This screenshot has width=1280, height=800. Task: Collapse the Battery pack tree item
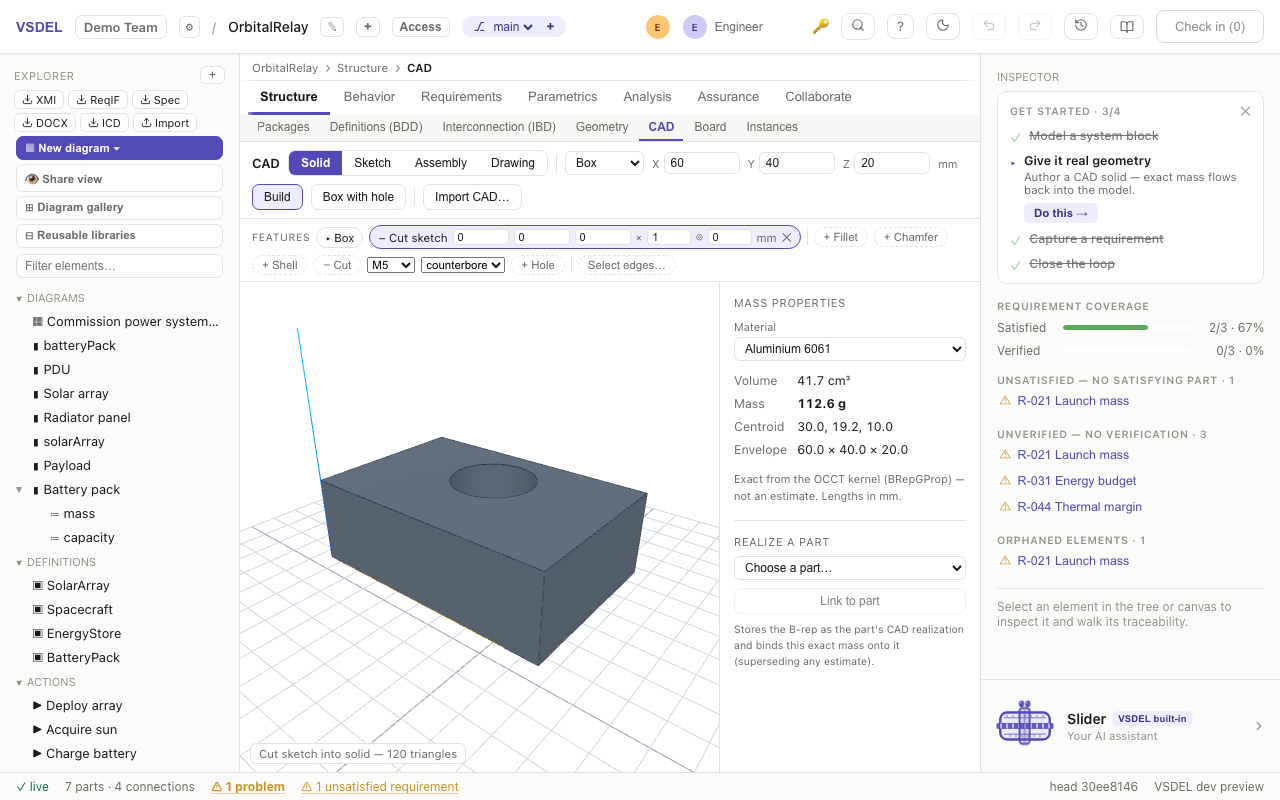[x=19, y=490]
